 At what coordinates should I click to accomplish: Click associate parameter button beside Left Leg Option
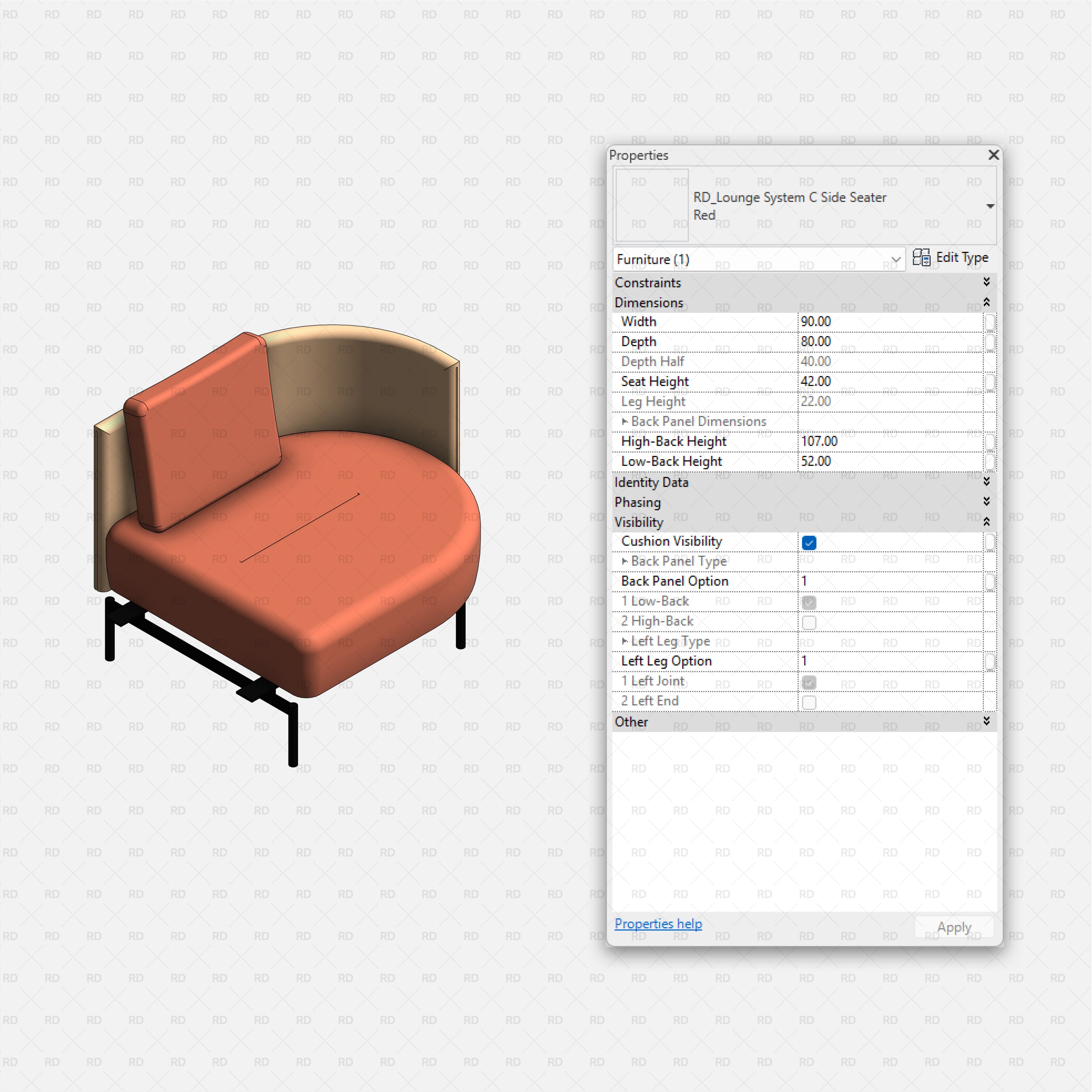990,661
